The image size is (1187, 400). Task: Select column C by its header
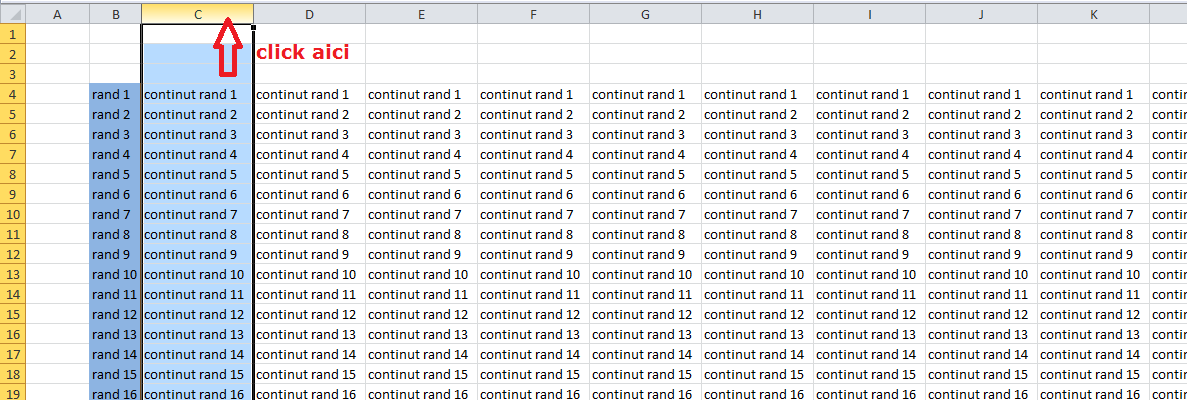coord(197,14)
